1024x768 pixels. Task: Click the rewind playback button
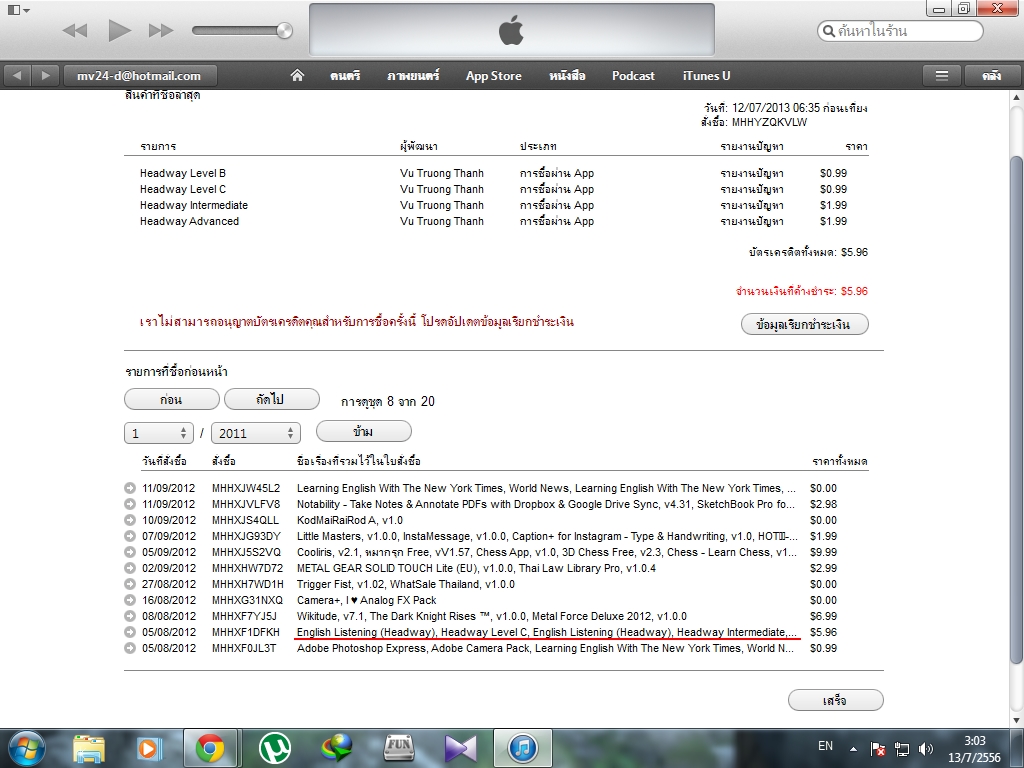(75, 31)
